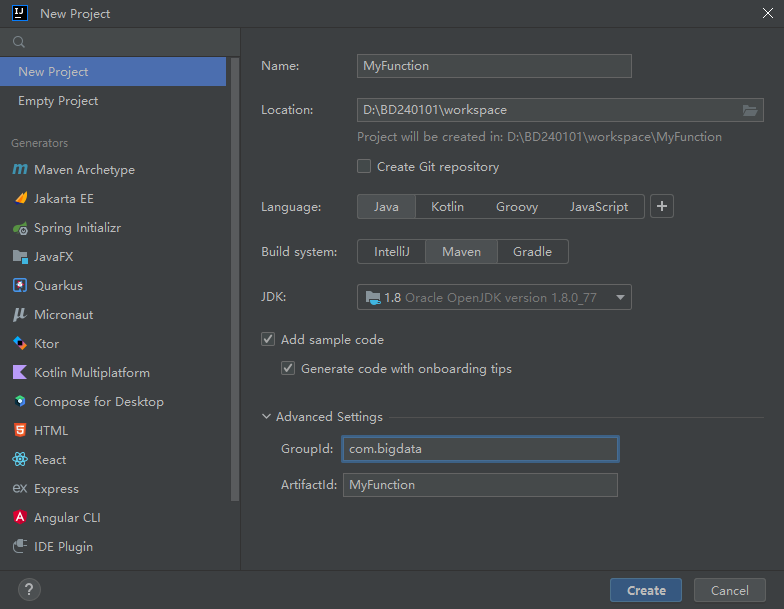Choose Gradle build system

(532, 252)
